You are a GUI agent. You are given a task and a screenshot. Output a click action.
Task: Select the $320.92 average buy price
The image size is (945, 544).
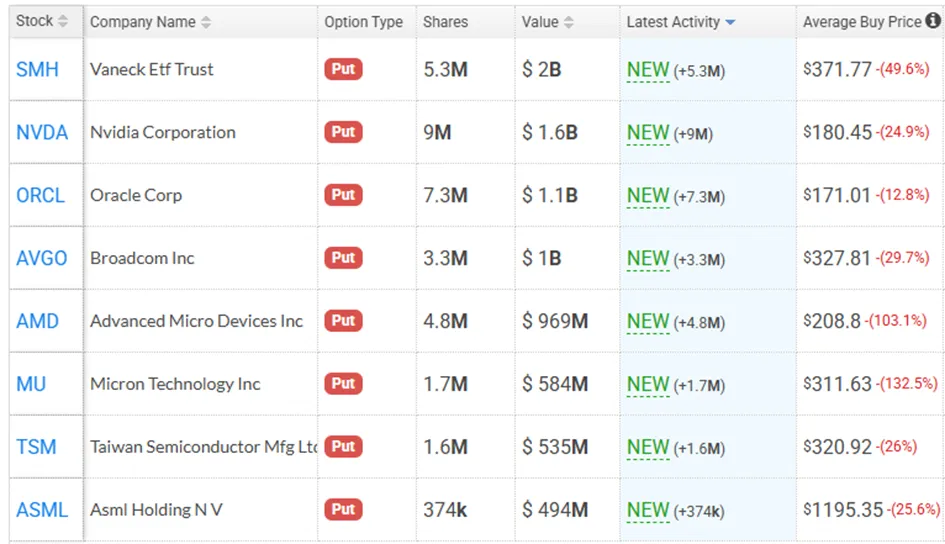click(x=837, y=448)
